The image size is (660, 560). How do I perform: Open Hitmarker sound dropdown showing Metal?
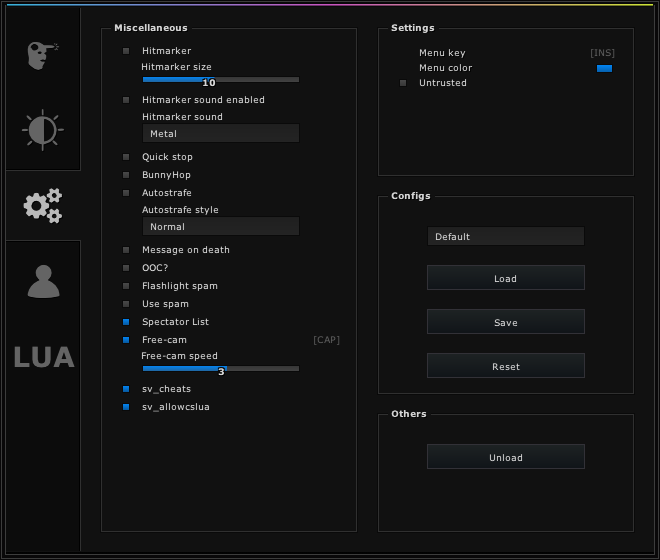pyautogui.click(x=221, y=133)
